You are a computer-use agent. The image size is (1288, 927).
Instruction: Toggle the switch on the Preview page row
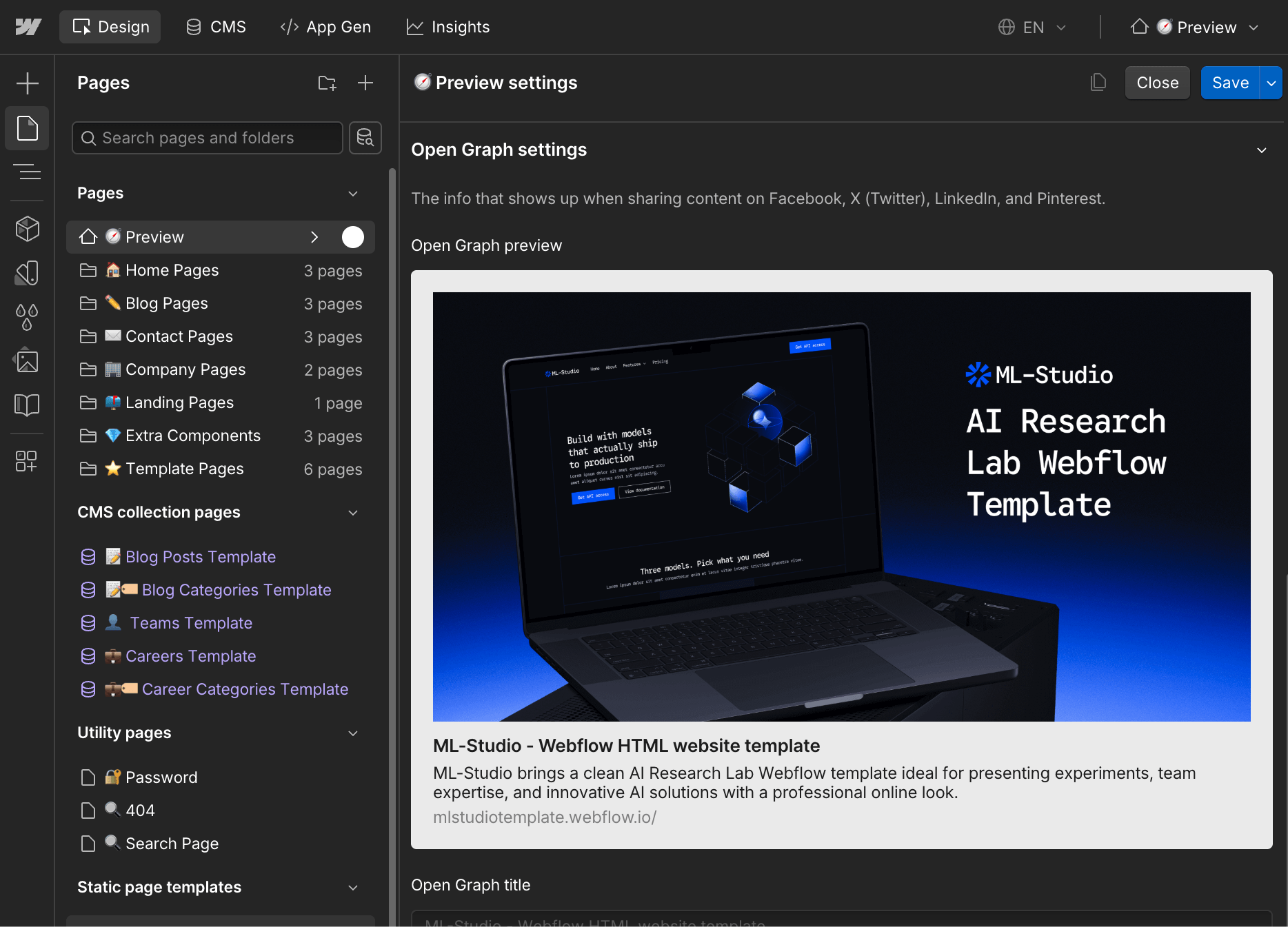[x=352, y=236]
